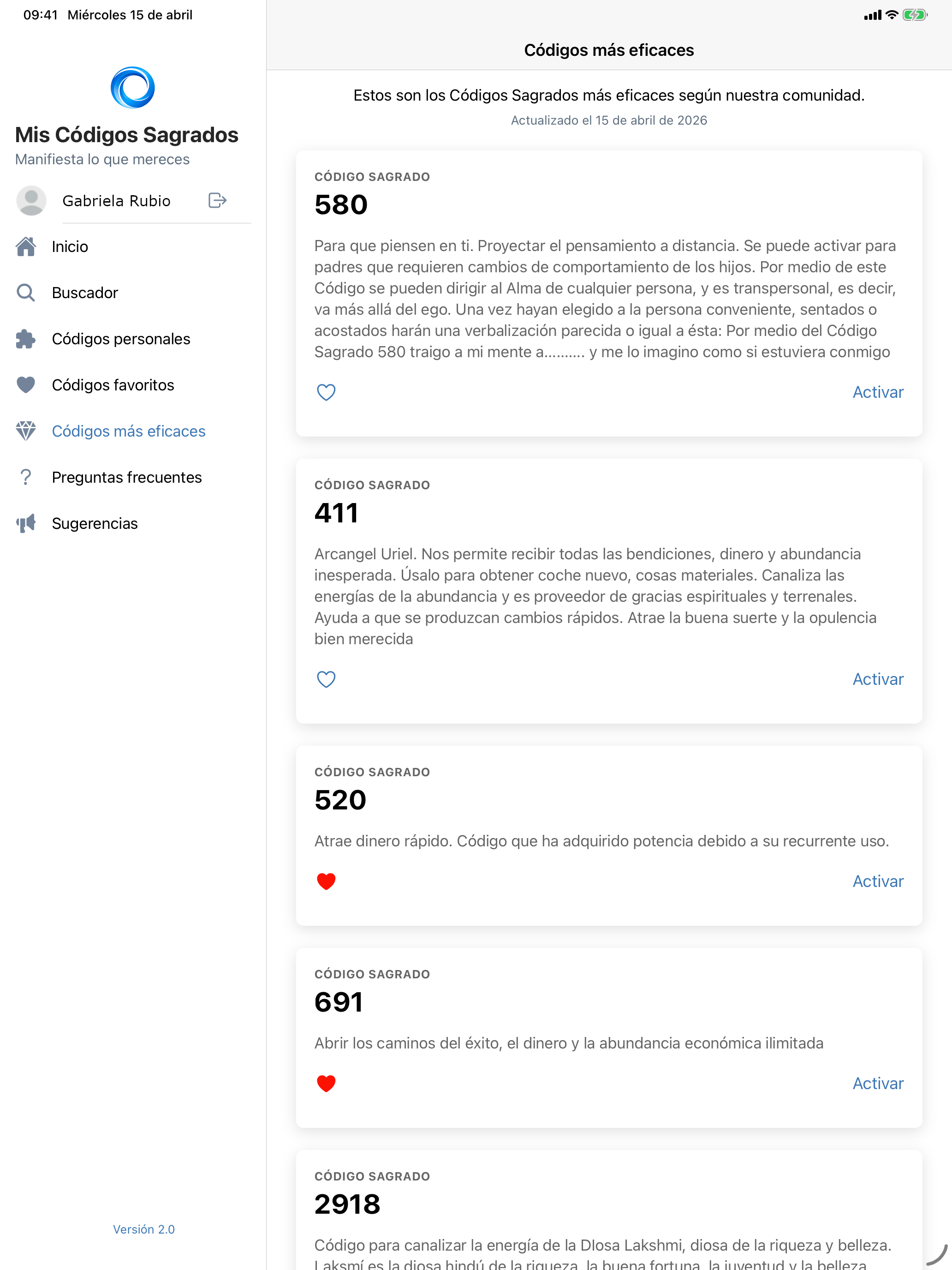Image resolution: width=952 pixels, height=1270 pixels.
Task: Unfavorite code 691 red heart
Action: pyautogui.click(x=326, y=1084)
